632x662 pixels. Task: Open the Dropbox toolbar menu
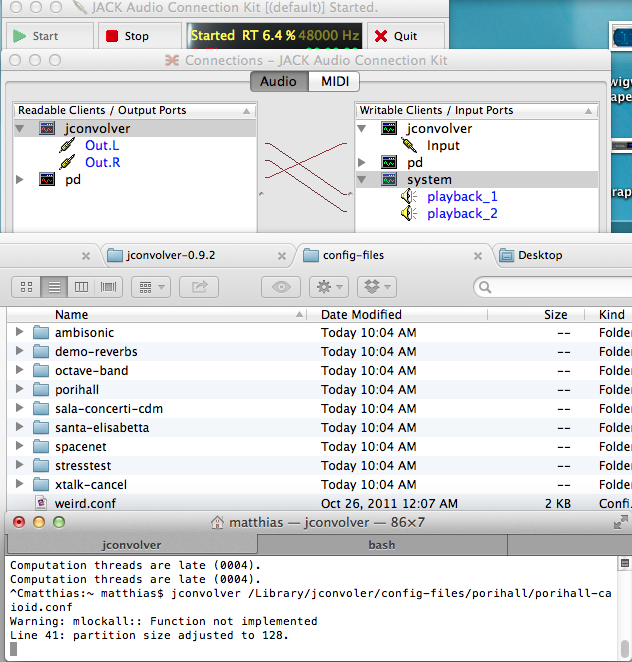[x=377, y=287]
